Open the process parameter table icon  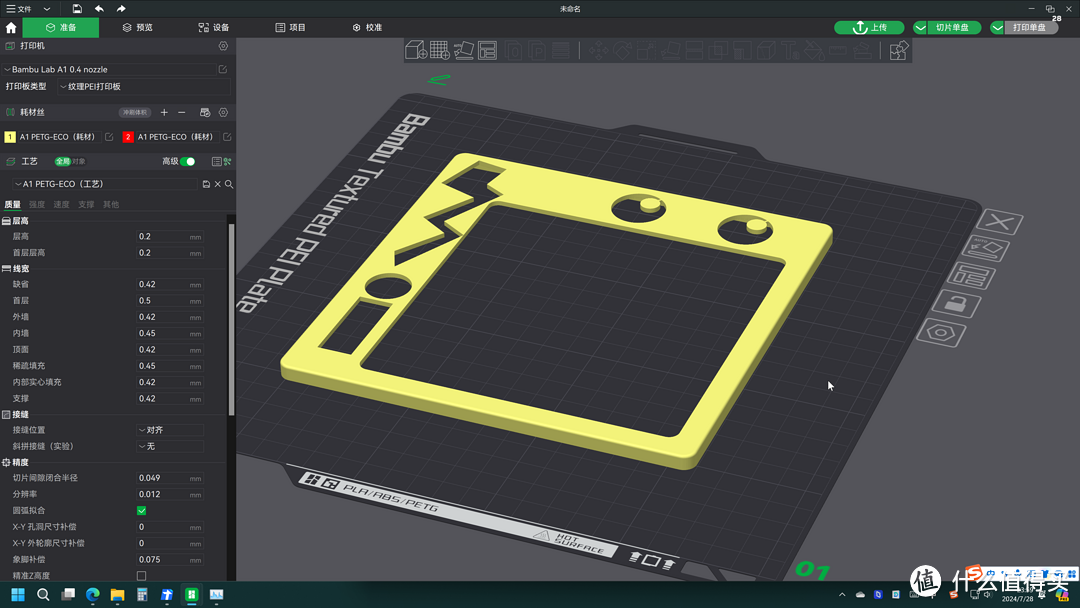pos(216,161)
